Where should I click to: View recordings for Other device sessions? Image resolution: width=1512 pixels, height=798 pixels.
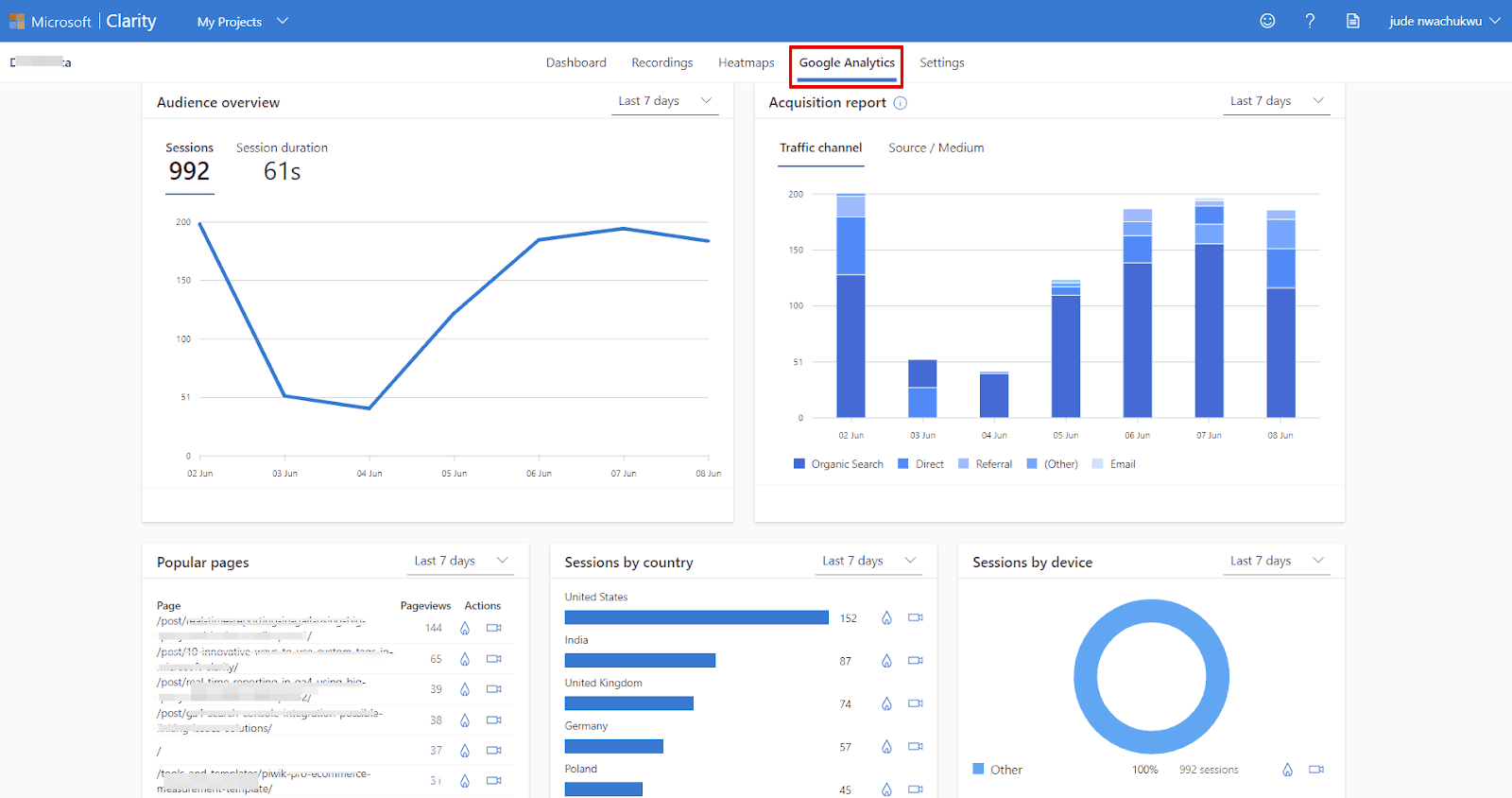[1315, 770]
